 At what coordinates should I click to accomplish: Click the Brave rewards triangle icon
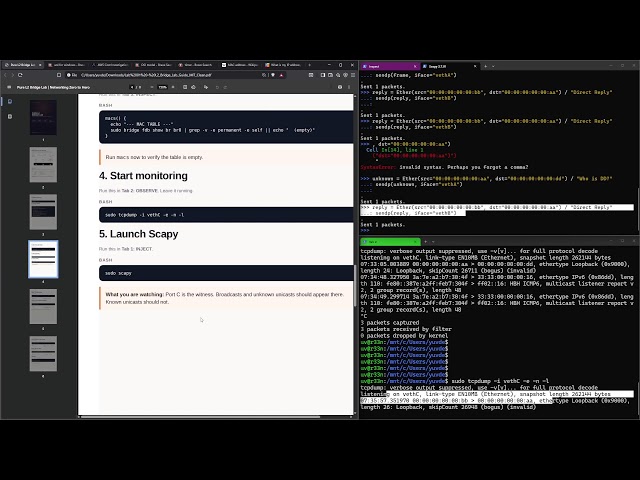click(281, 75)
